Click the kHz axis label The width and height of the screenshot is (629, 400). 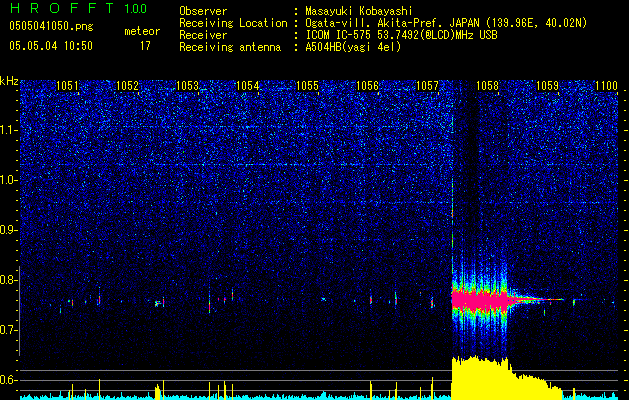9,81
